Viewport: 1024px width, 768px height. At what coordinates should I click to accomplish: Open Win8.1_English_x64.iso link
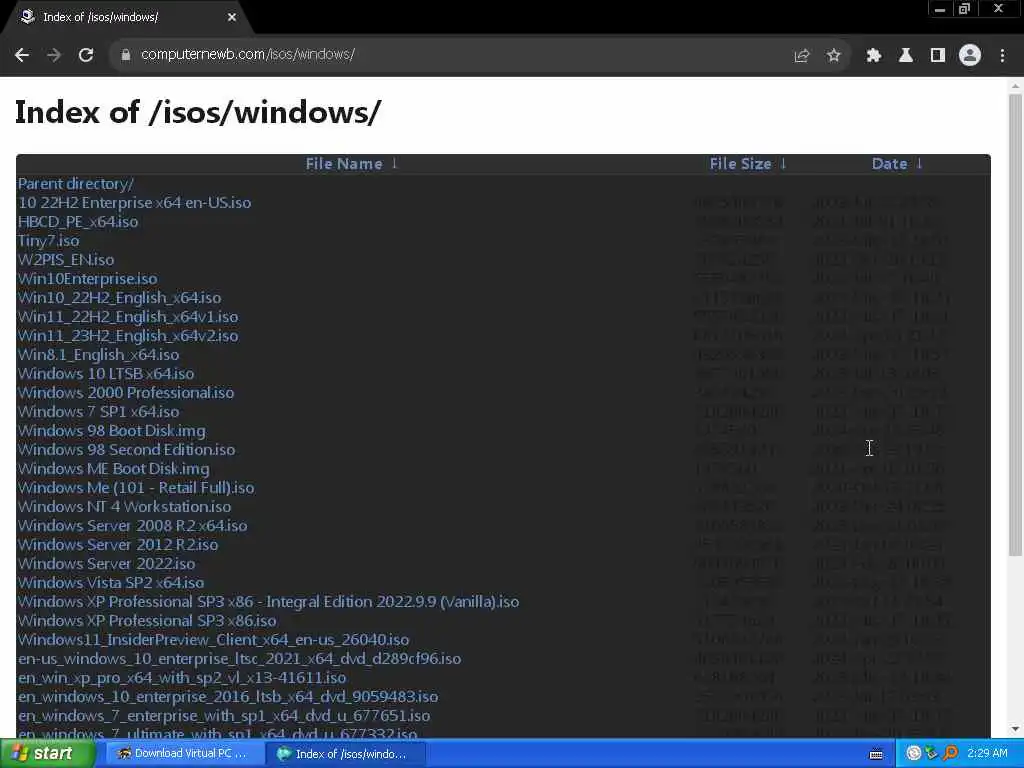click(x=99, y=355)
